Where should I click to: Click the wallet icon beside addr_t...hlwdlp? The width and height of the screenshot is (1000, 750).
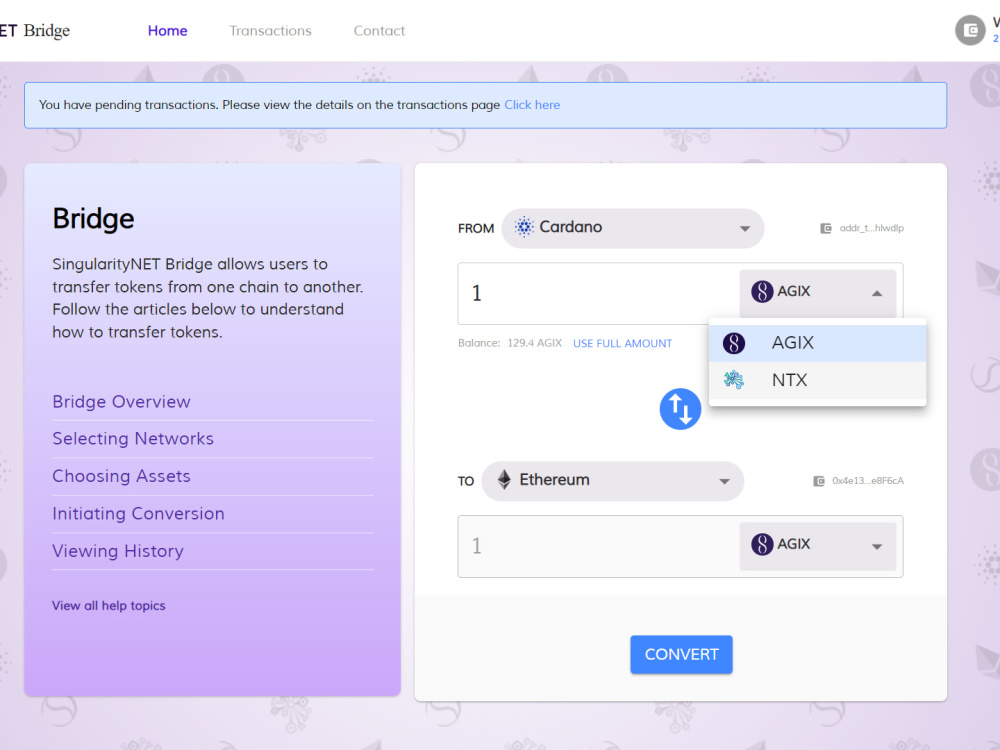click(x=825, y=228)
